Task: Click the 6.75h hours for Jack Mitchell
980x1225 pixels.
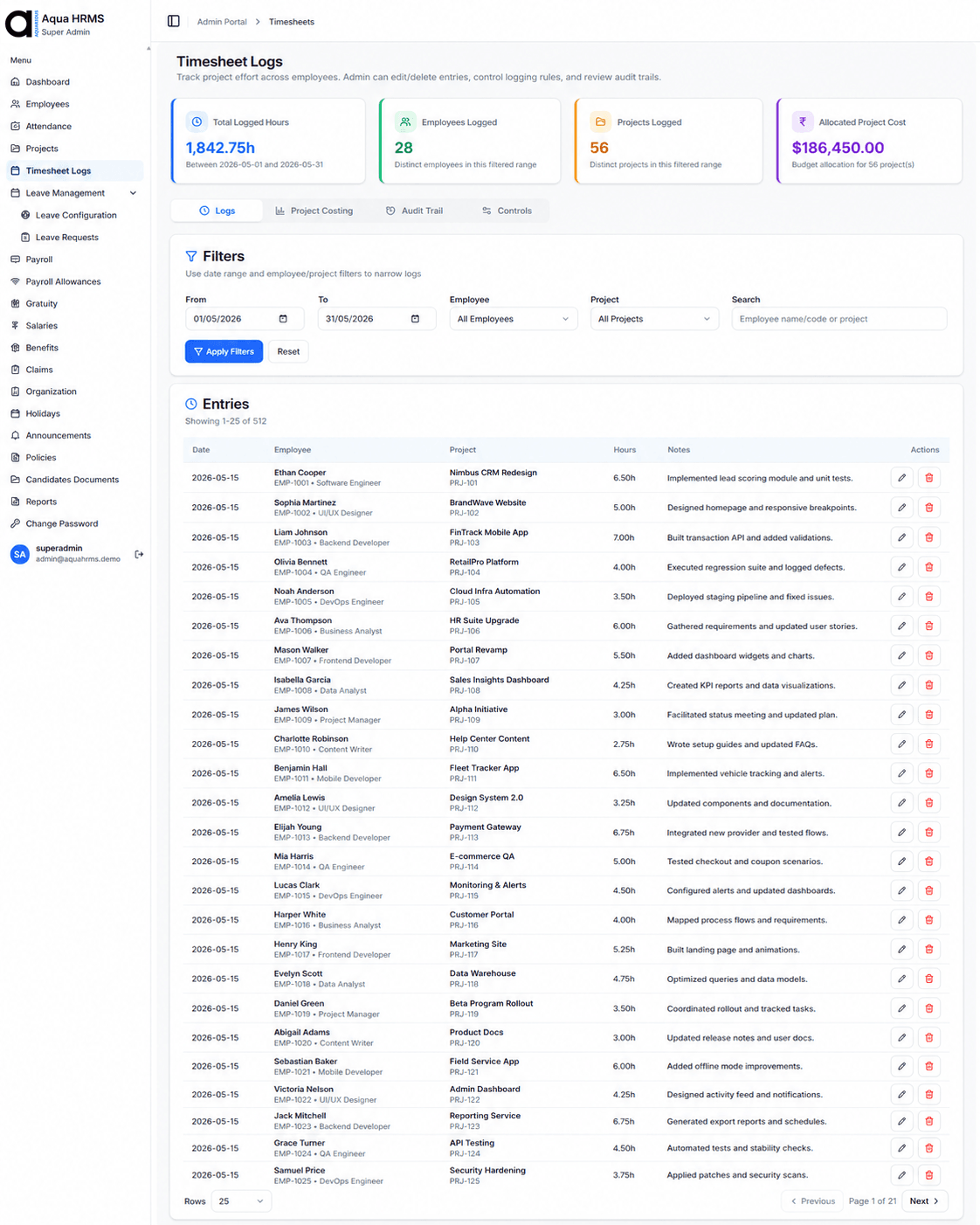Action: coord(624,1121)
